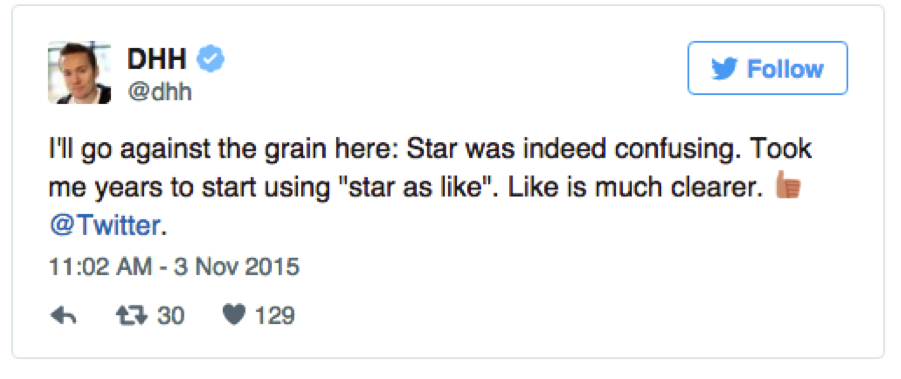Screen dimensions: 901x379
Task: Open the 11:02 AM timestamp permalink
Action: 101,266
